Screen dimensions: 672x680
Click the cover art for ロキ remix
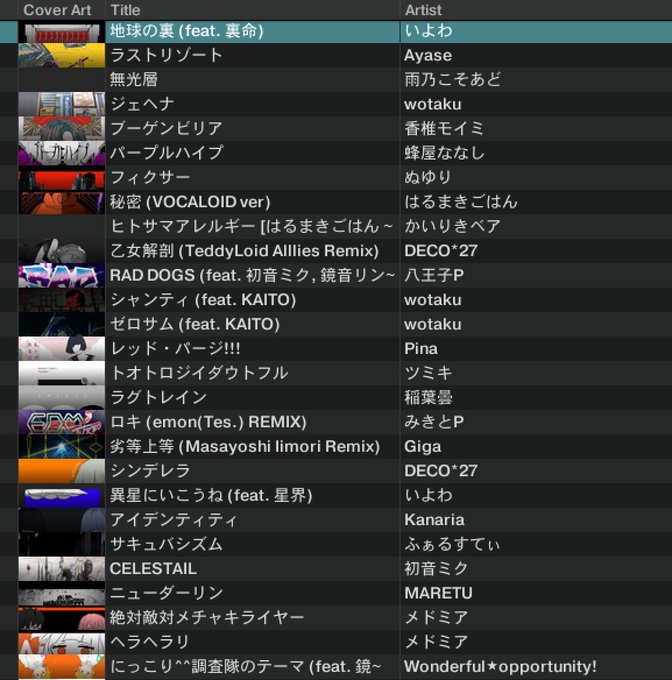[62, 422]
